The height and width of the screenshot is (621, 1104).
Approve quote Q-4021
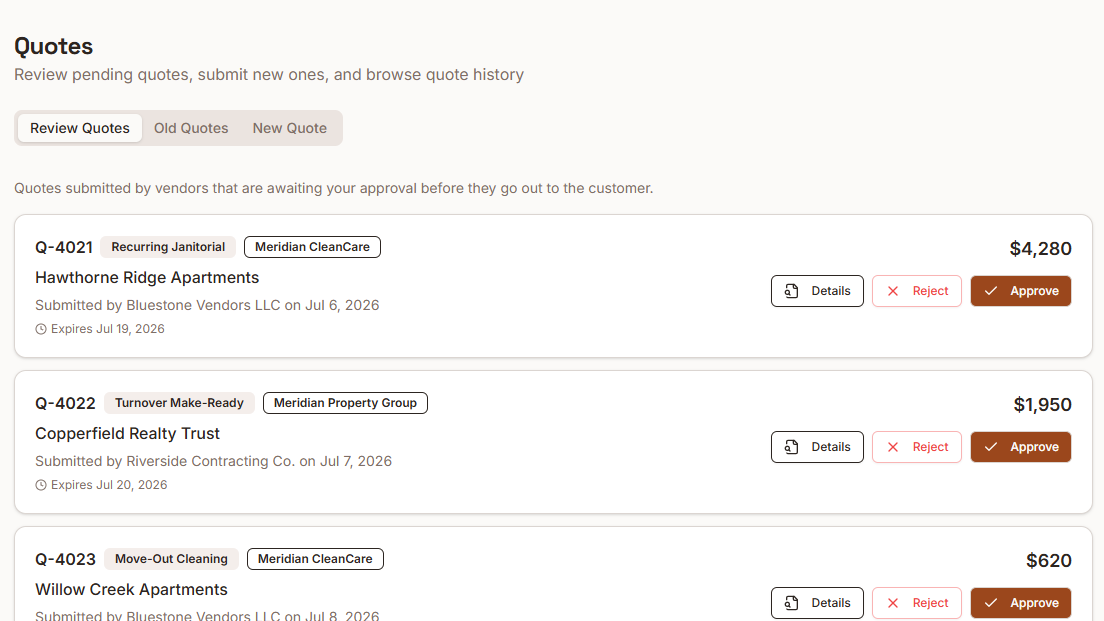coord(1021,291)
